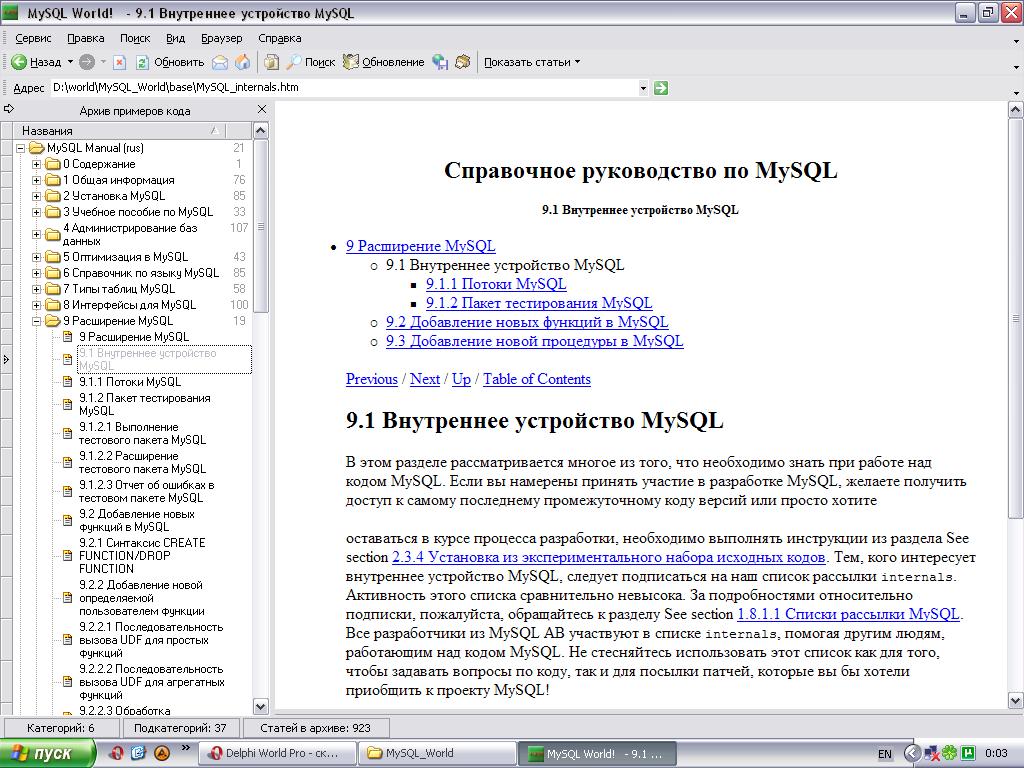Expand the 2 Установка MySQL folder

coord(37,196)
